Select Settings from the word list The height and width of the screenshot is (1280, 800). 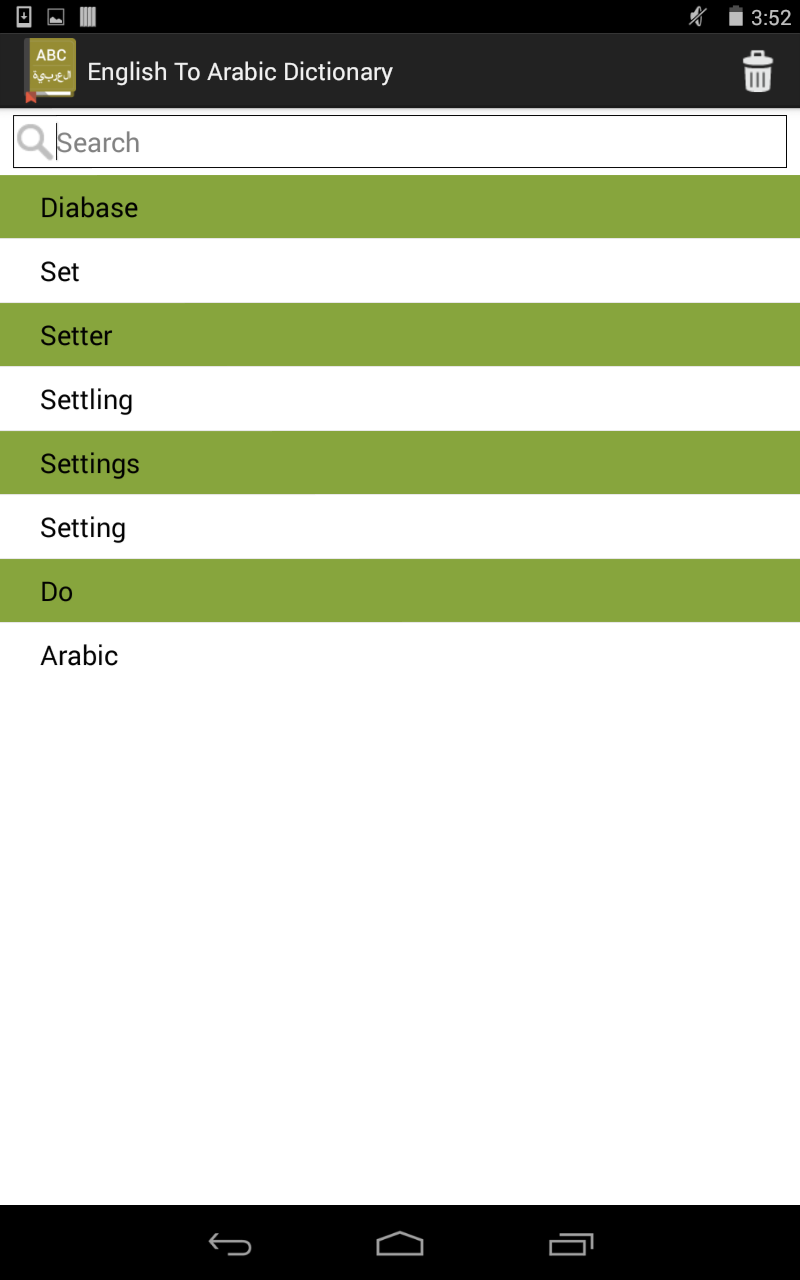(x=400, y=463)
